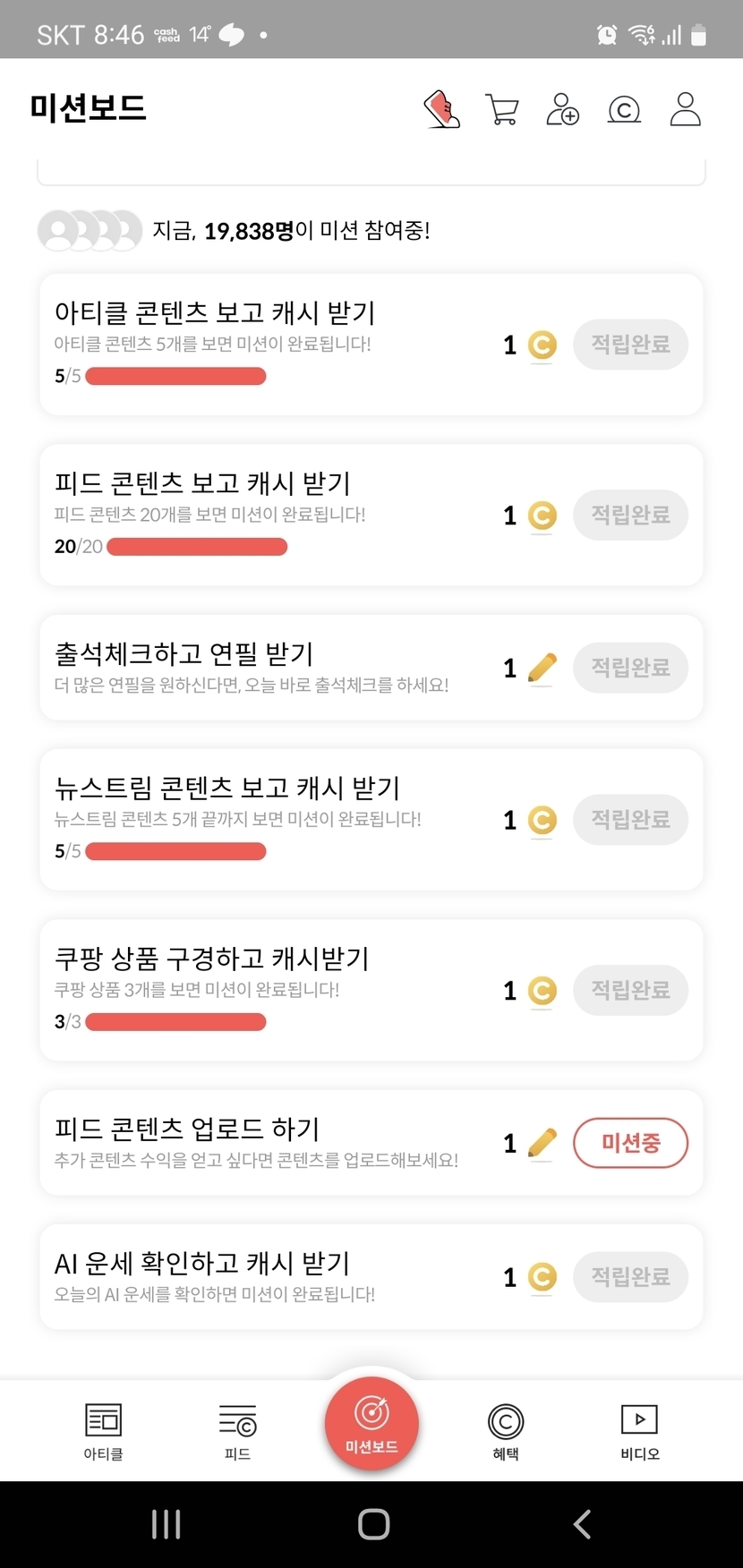Open the shopping cart icon
The image size is (743, 1568).
click(502, 109)
